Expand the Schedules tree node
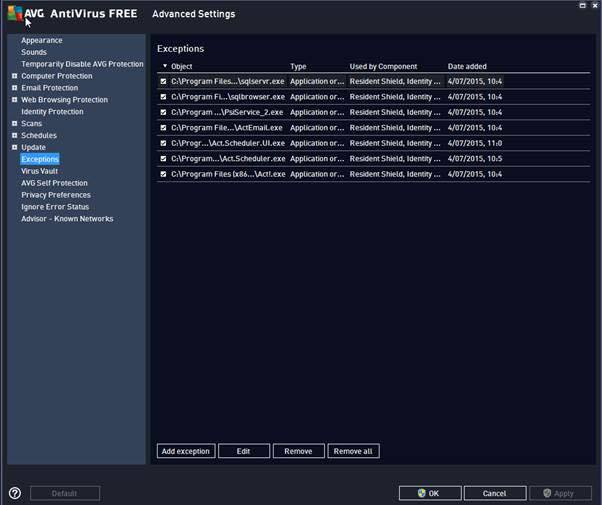 point(15,136)
